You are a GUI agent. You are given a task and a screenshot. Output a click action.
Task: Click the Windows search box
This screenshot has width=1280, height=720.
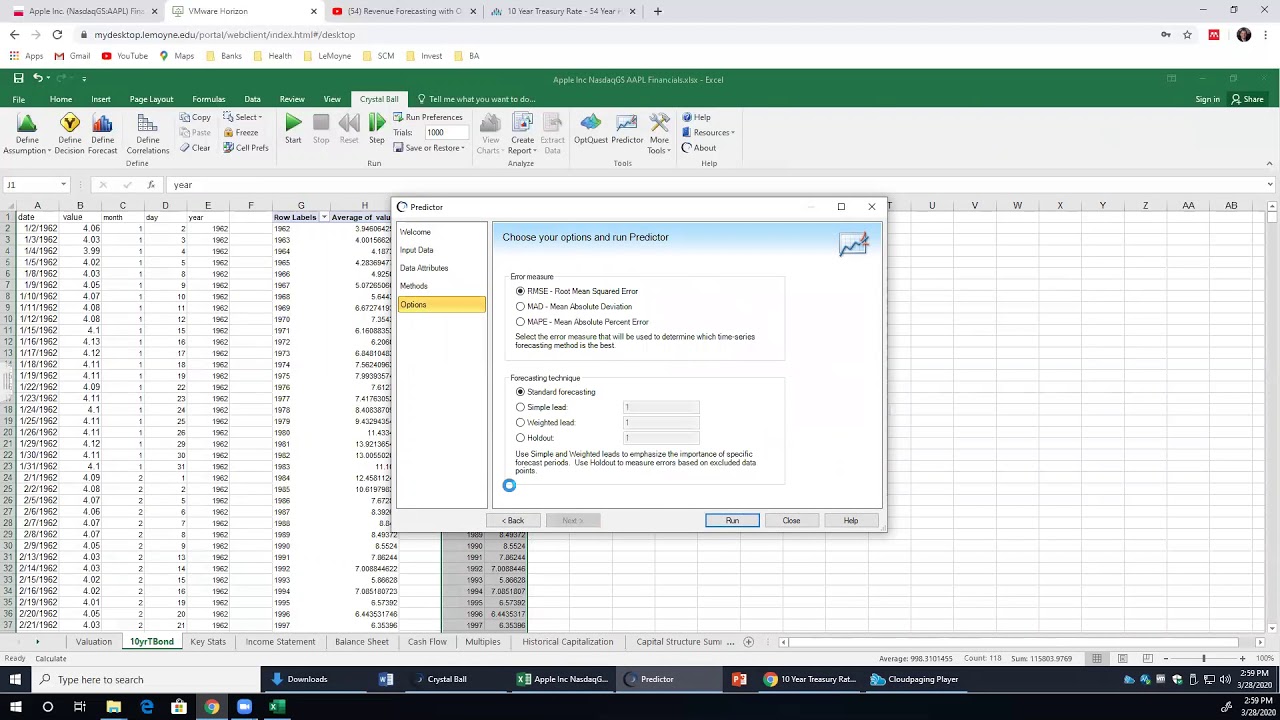(144, 680)
